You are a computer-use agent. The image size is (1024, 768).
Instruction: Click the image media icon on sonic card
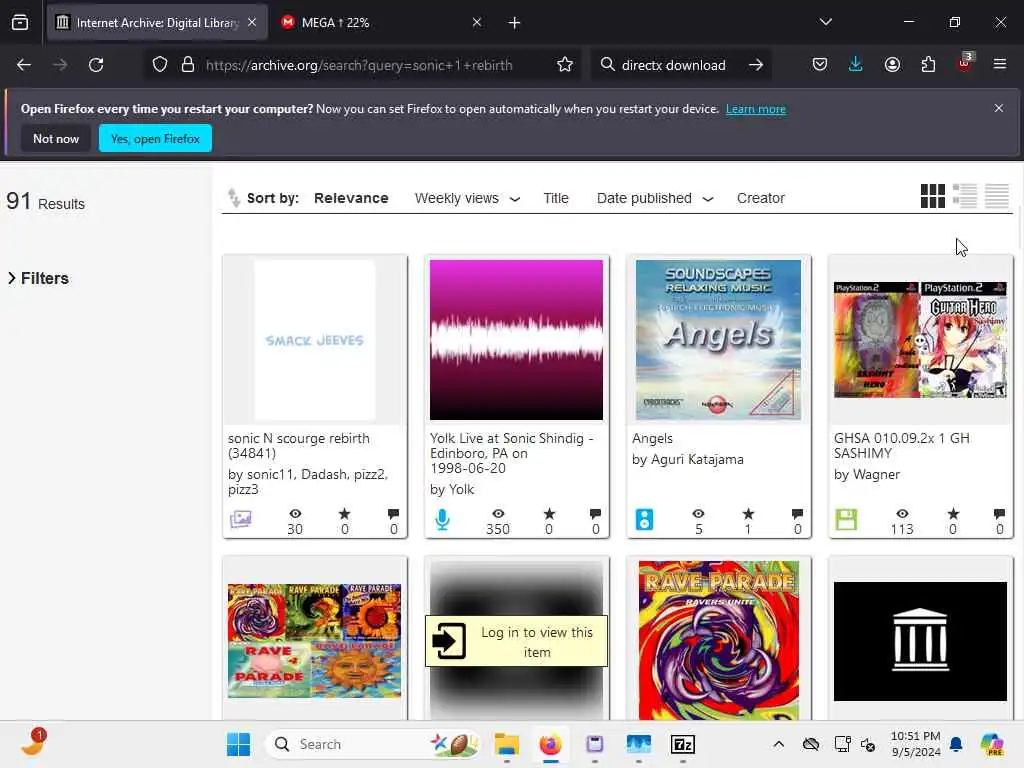[240, 520]
